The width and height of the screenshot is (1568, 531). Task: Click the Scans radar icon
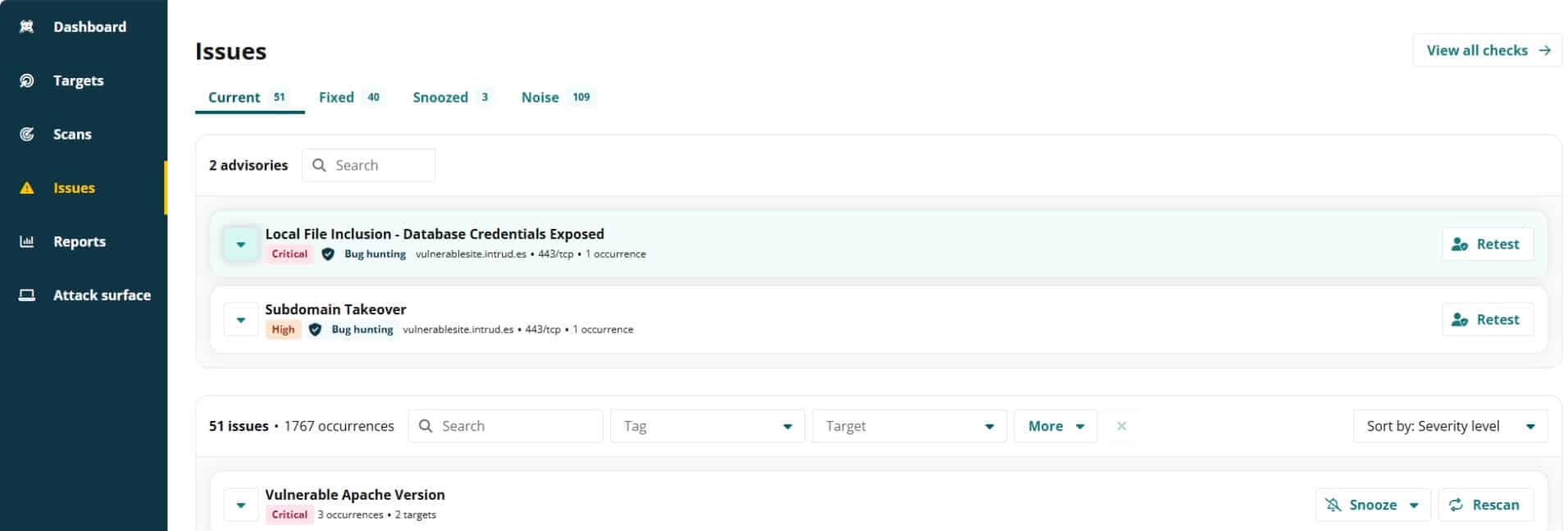[x=27, y=134]
